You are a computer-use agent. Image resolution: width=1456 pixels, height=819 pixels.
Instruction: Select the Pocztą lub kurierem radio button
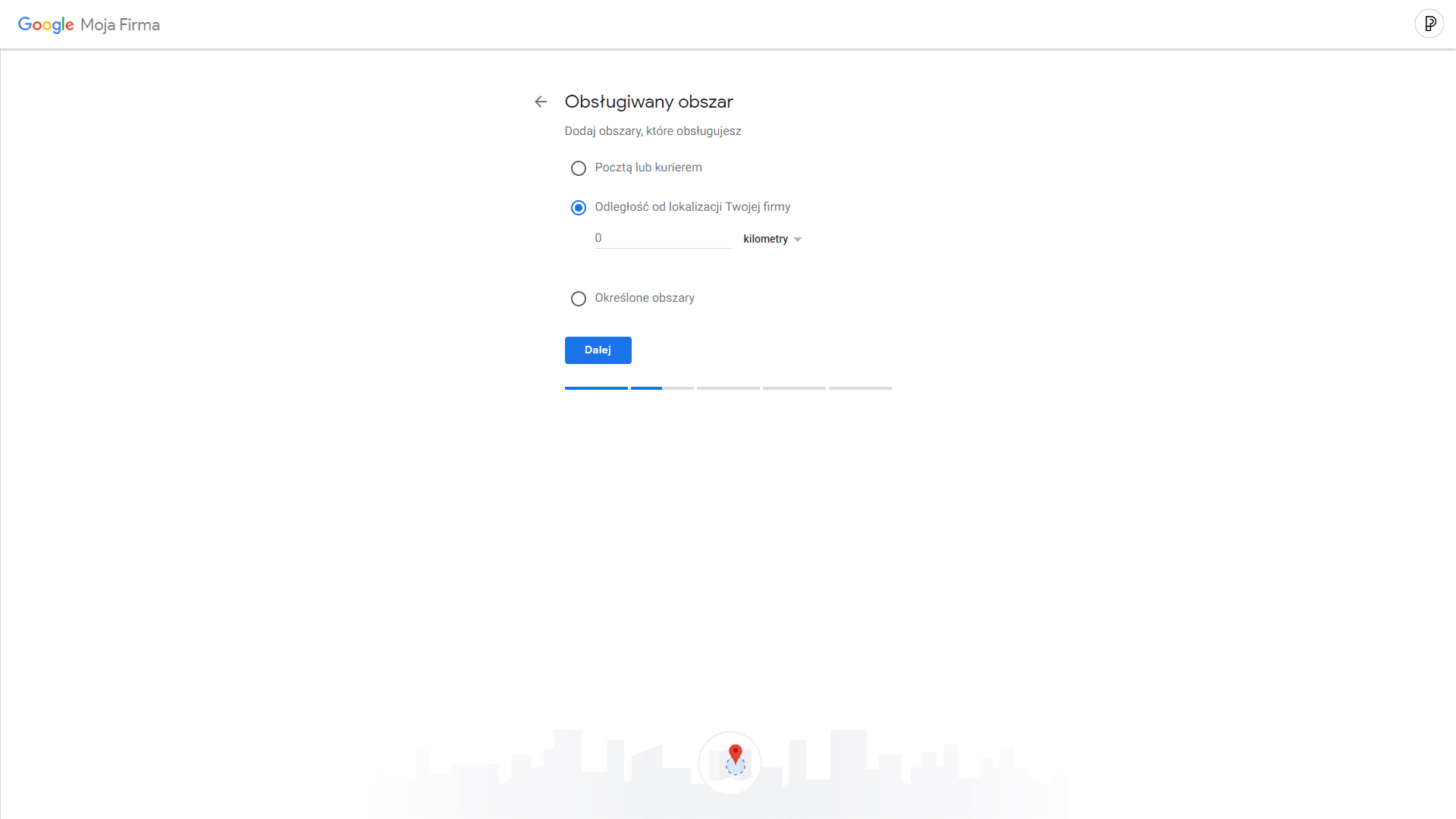click(x=579, y=168)
